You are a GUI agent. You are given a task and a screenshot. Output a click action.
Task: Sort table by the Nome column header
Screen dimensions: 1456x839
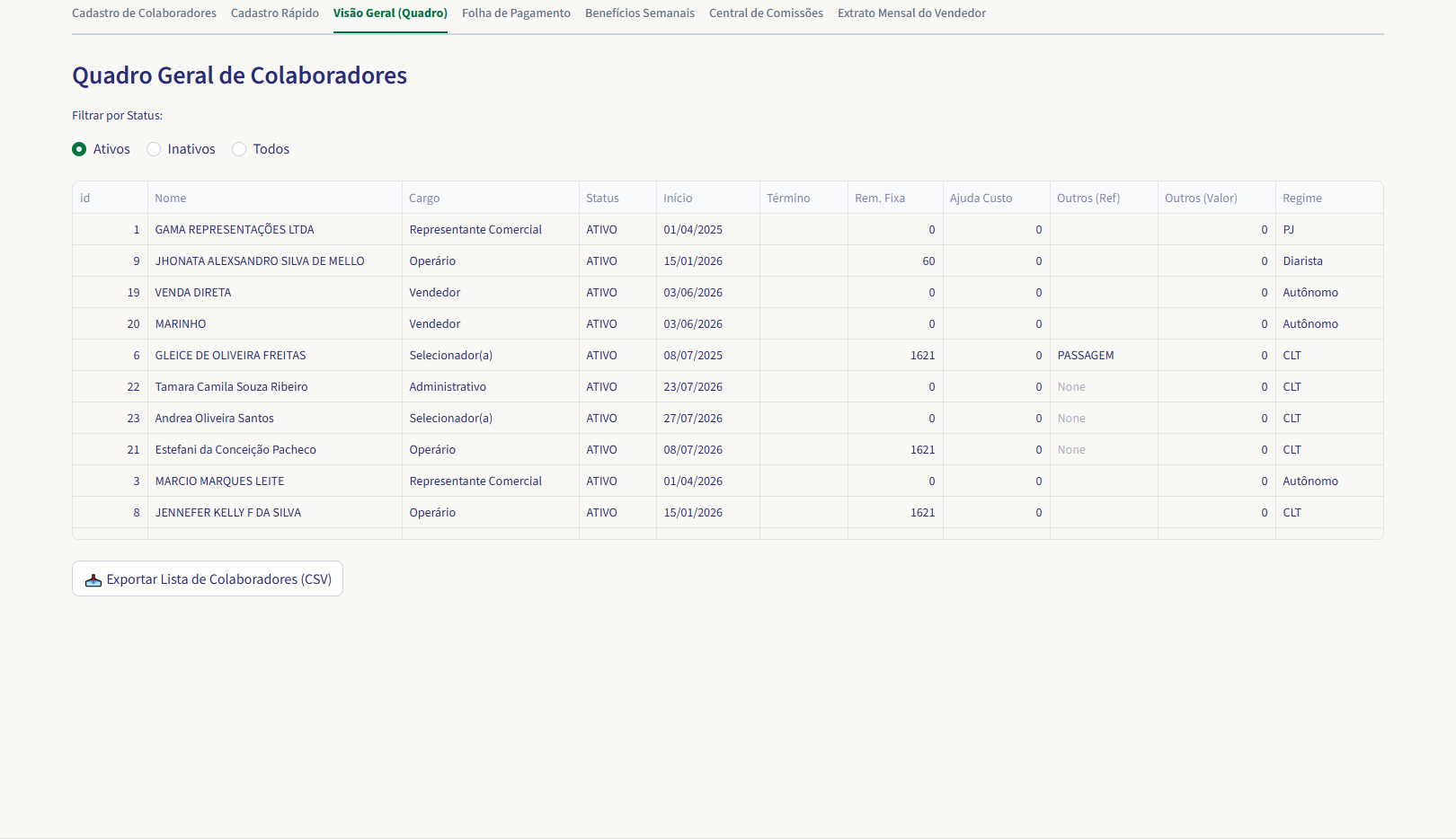pos(275,198)
